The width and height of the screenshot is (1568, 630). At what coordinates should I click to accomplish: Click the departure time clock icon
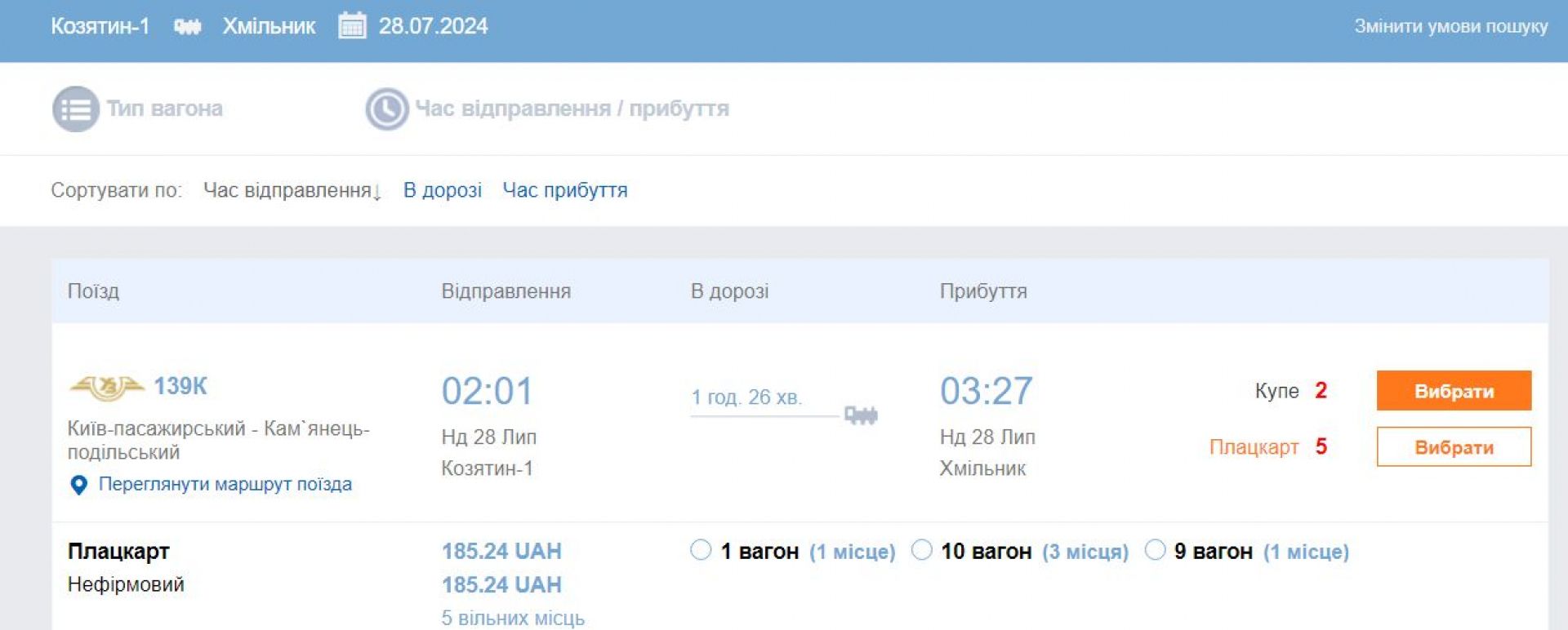pos(386,109)
